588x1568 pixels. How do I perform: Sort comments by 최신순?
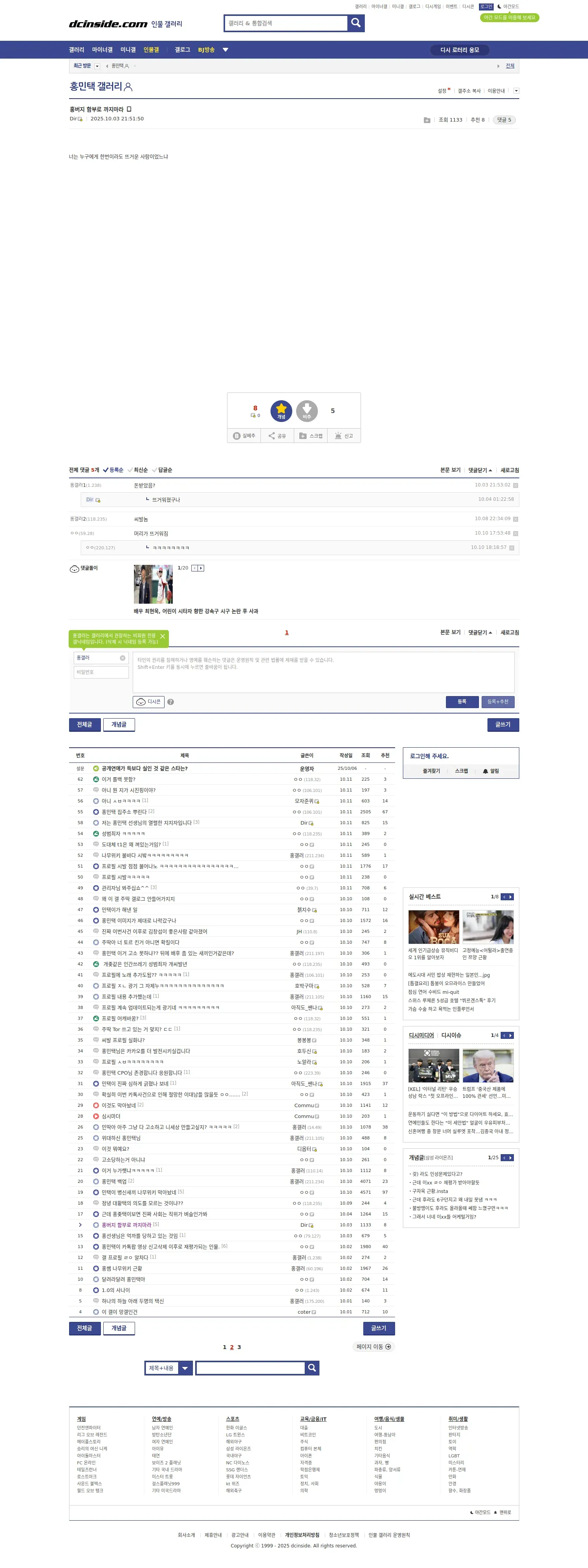click(x=137, y=470)
